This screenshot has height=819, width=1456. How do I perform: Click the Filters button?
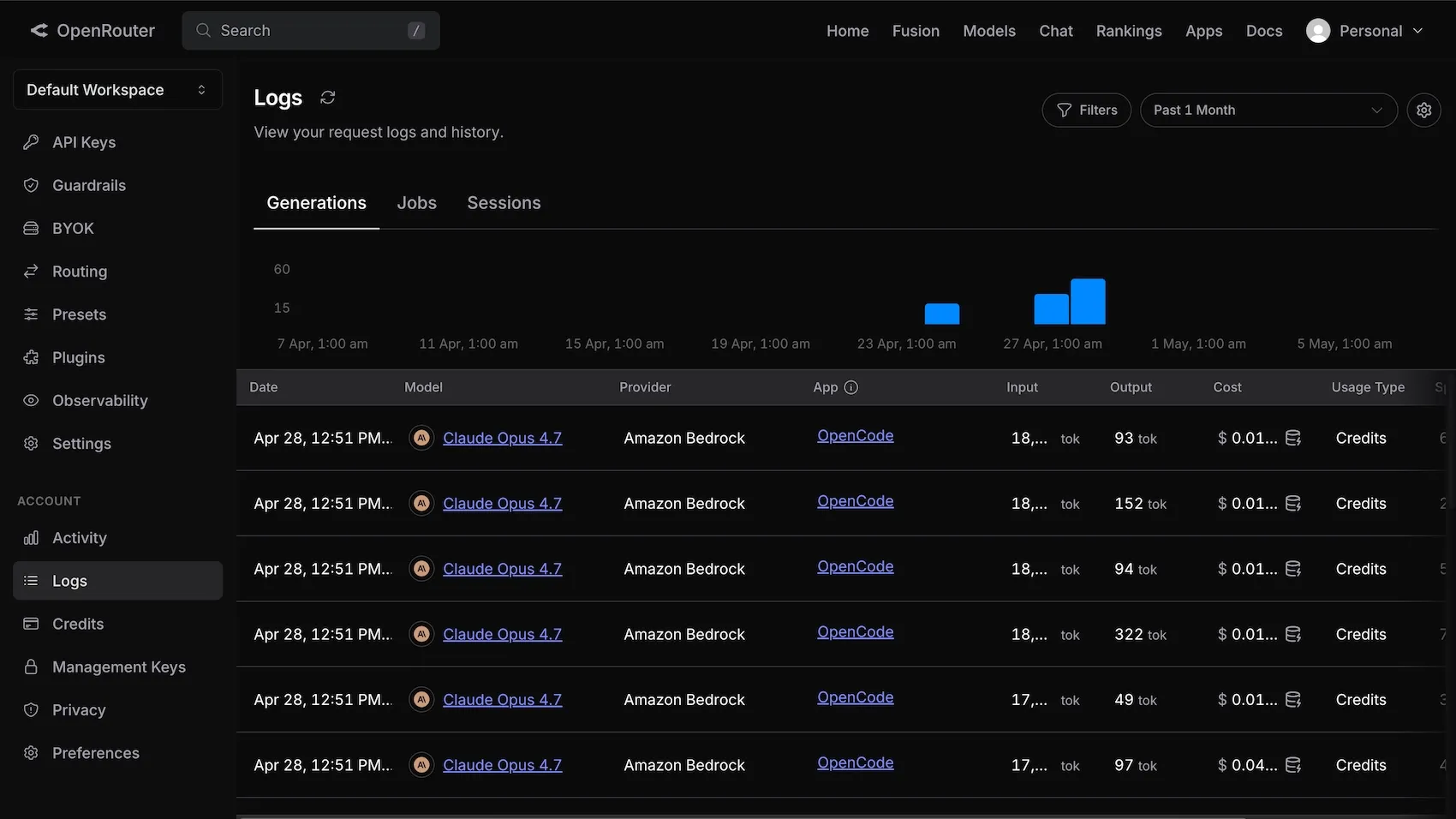tap(1087, 111)
